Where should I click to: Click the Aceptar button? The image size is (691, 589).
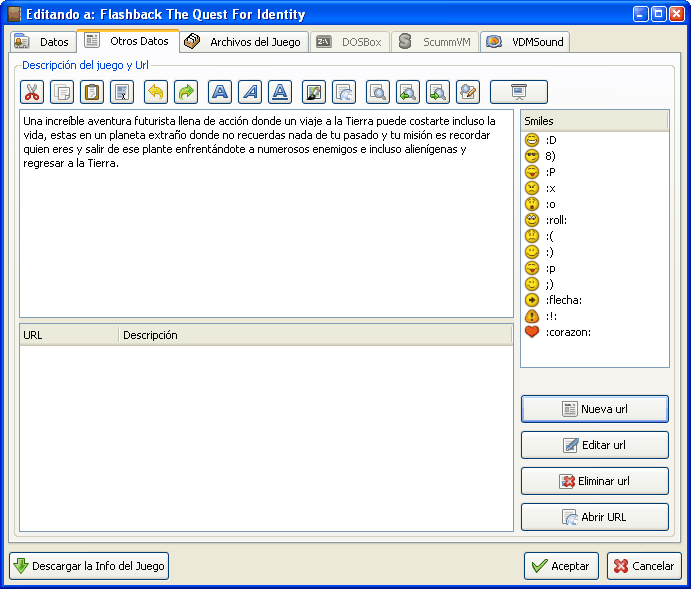pos(561,566)
